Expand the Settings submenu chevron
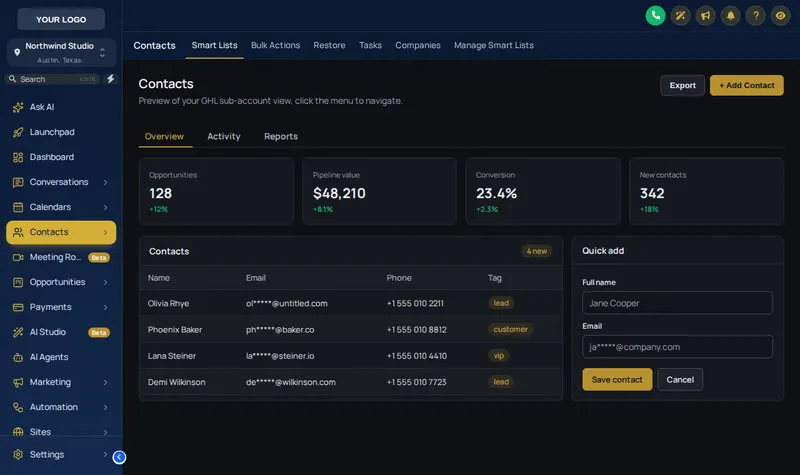Screen dimensions: 800x475 point(106,454)
